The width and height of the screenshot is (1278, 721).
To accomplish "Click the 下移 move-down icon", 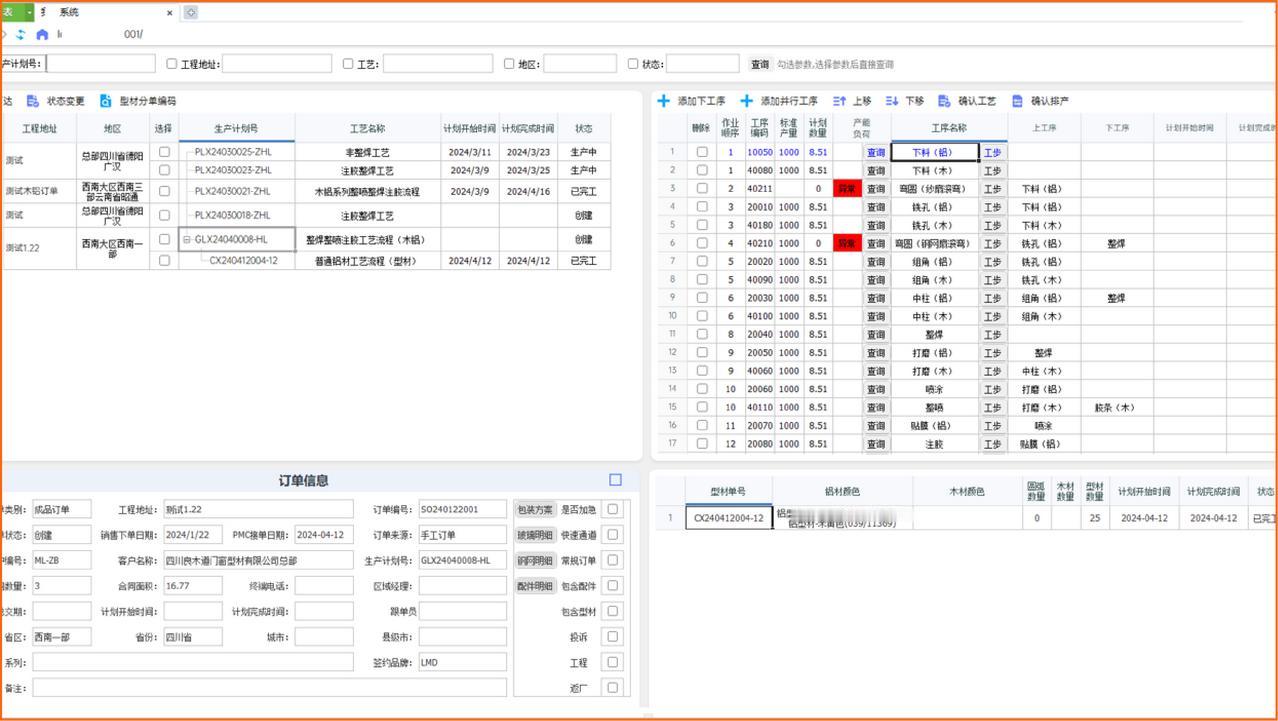I will point(892,101).
